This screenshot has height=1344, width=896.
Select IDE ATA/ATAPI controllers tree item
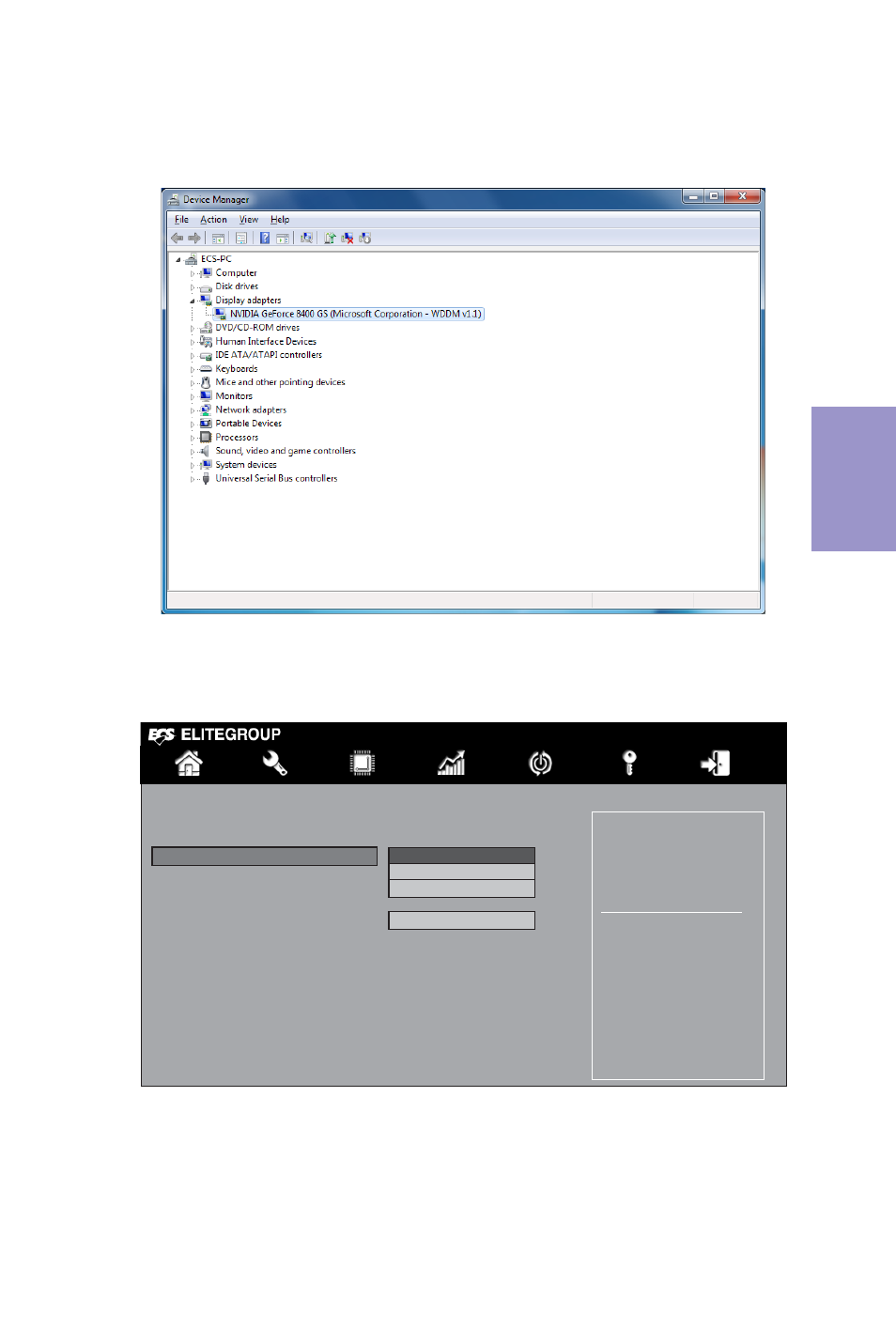click(269, 355)
